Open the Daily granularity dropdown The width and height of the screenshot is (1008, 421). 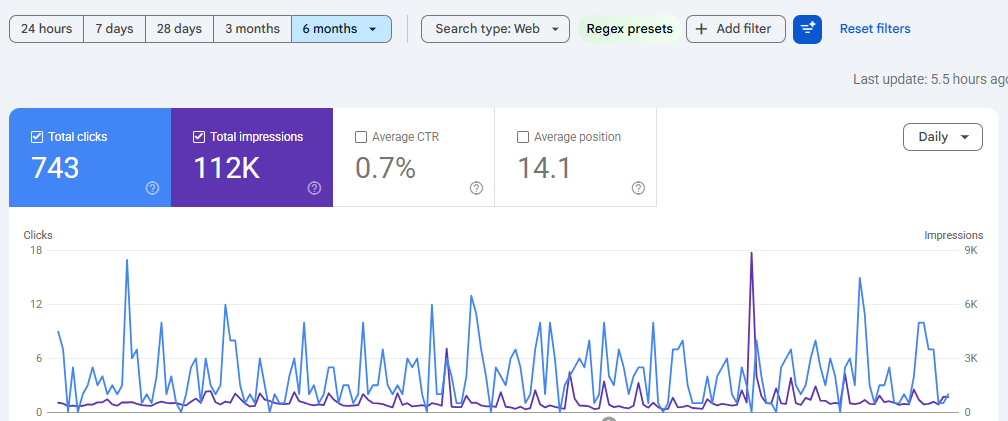pos(942,137)
